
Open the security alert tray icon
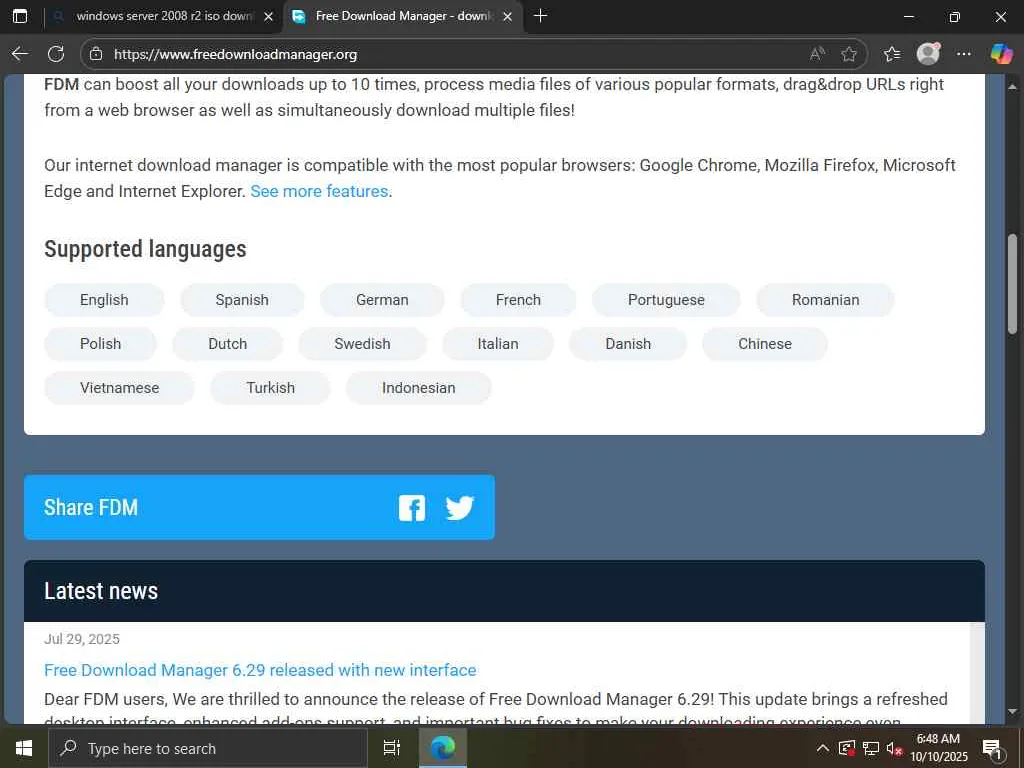coord(847,748)
